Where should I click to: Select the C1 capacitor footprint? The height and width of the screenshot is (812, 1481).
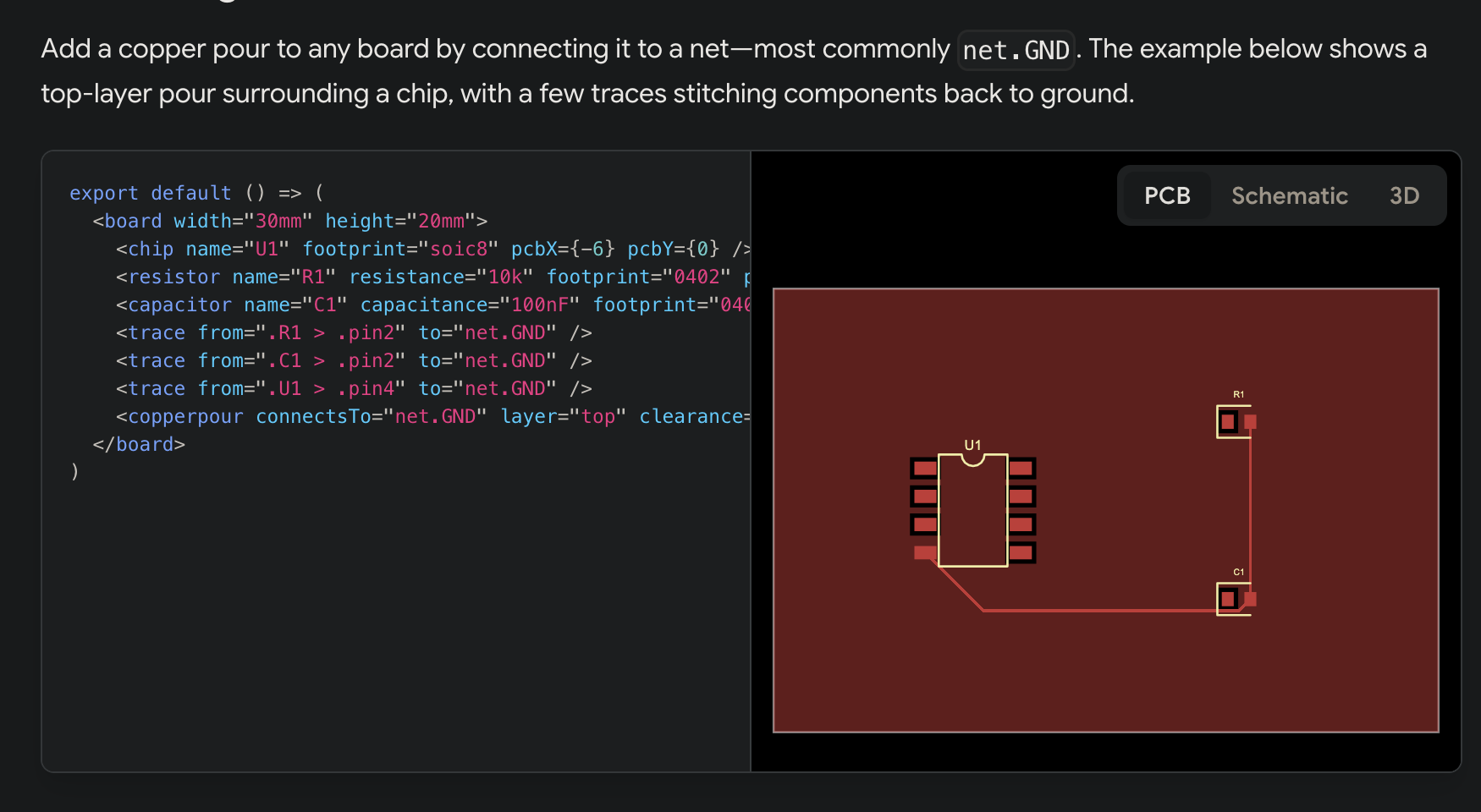[1229, 599]
